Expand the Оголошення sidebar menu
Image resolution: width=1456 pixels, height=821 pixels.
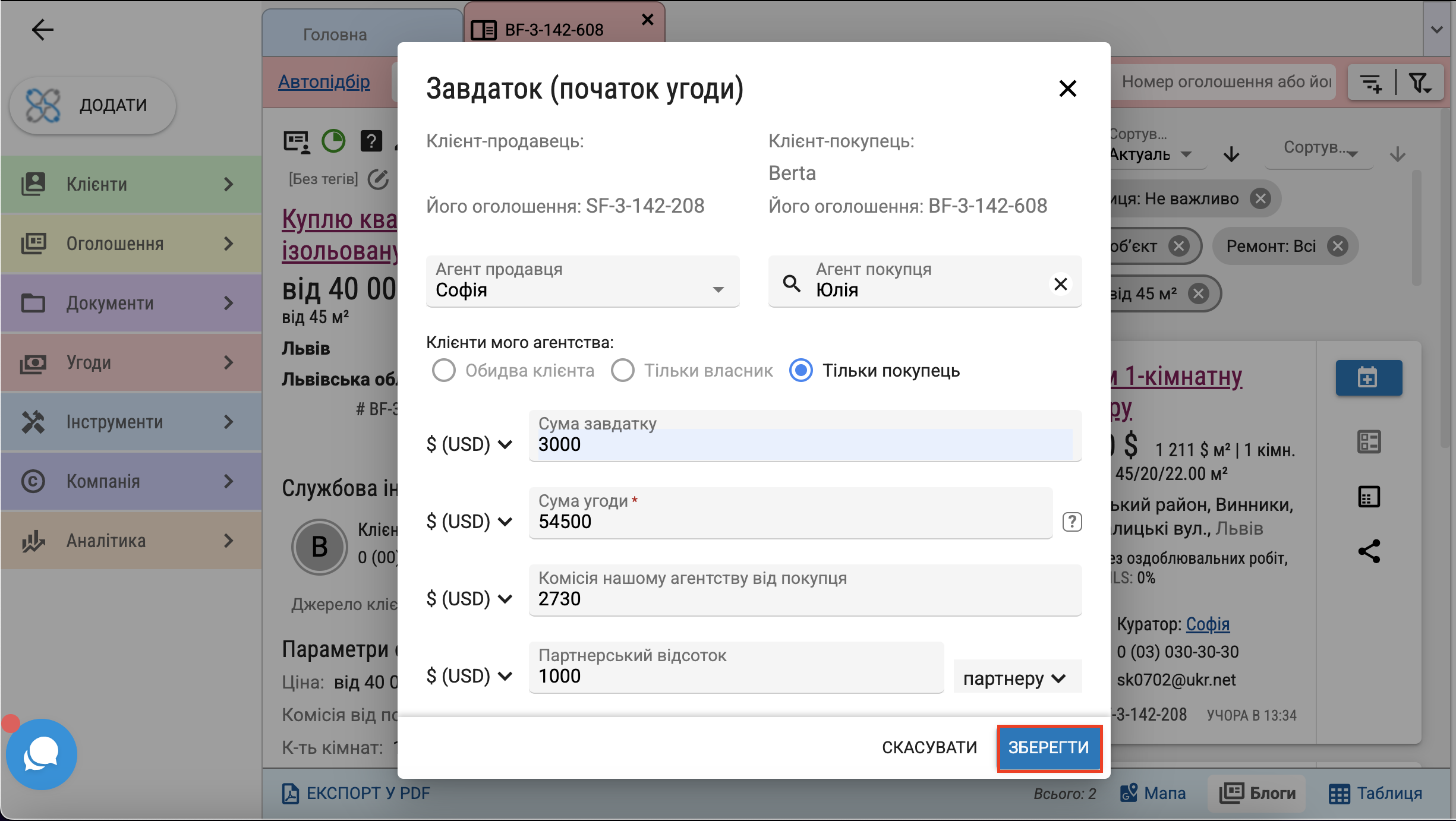click(x=131, y=244)
